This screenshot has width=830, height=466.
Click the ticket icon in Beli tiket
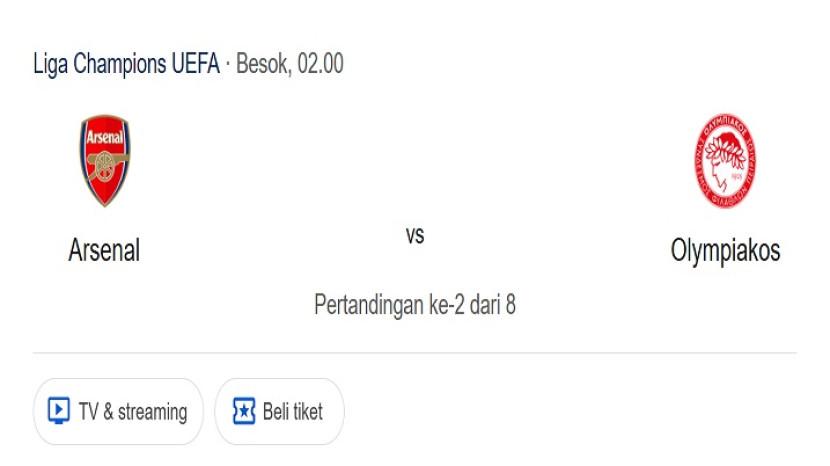244,411
